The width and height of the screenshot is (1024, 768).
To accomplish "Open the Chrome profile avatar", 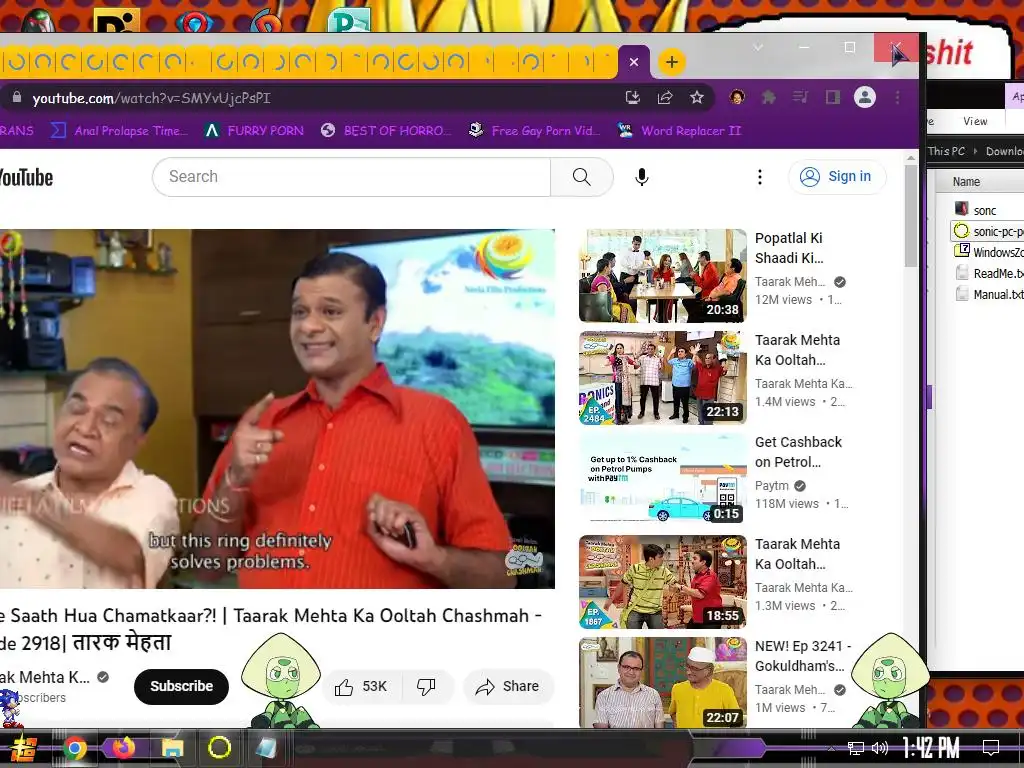I will 865,97.
